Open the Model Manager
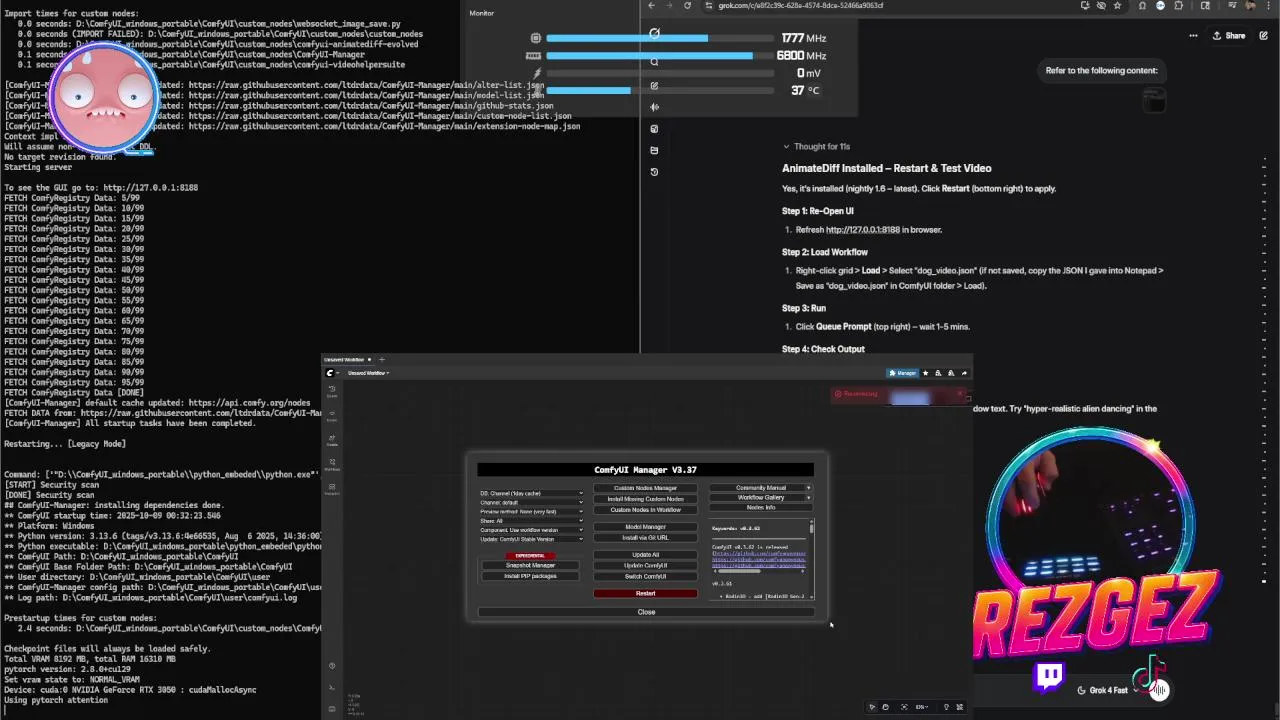Viewport: 1280px width, 720px height. (x=645, y=527)
